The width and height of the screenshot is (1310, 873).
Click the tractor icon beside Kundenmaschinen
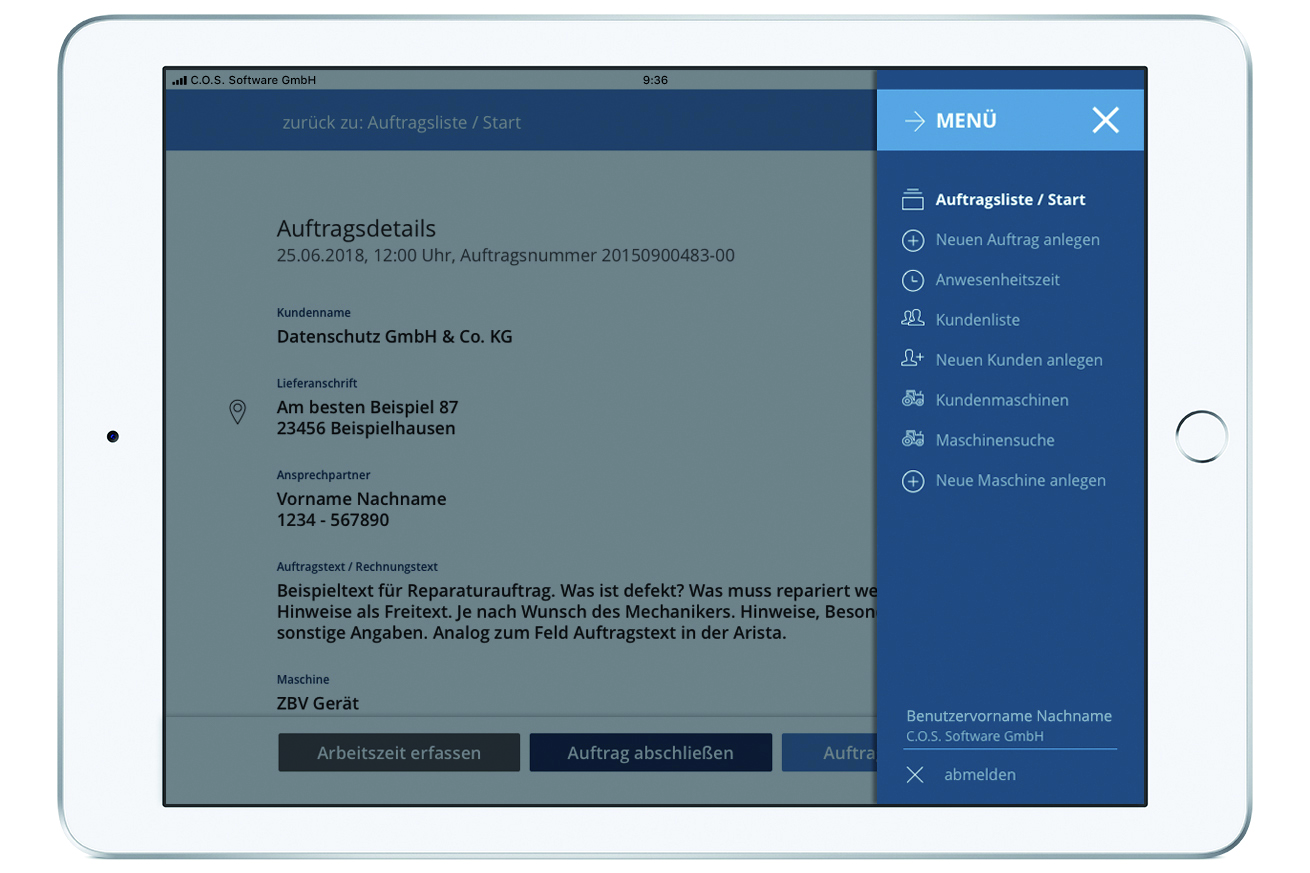pos(912,399)
